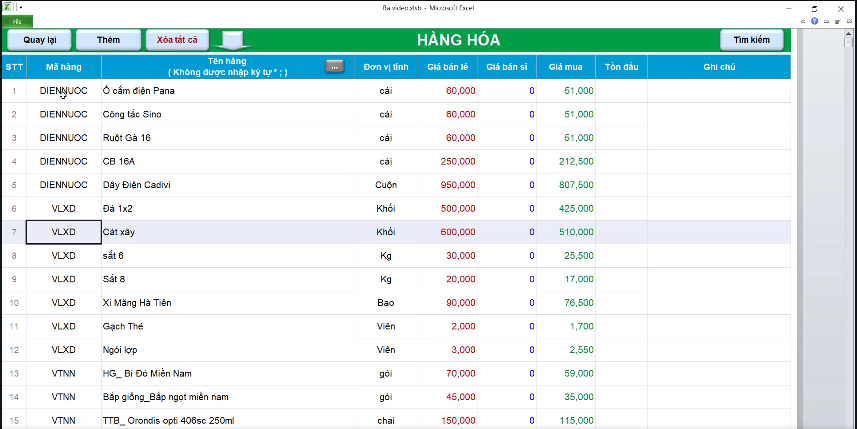The image size is (857, 429).
Task: Open the green File tab
Action: (x=16, y=22)
